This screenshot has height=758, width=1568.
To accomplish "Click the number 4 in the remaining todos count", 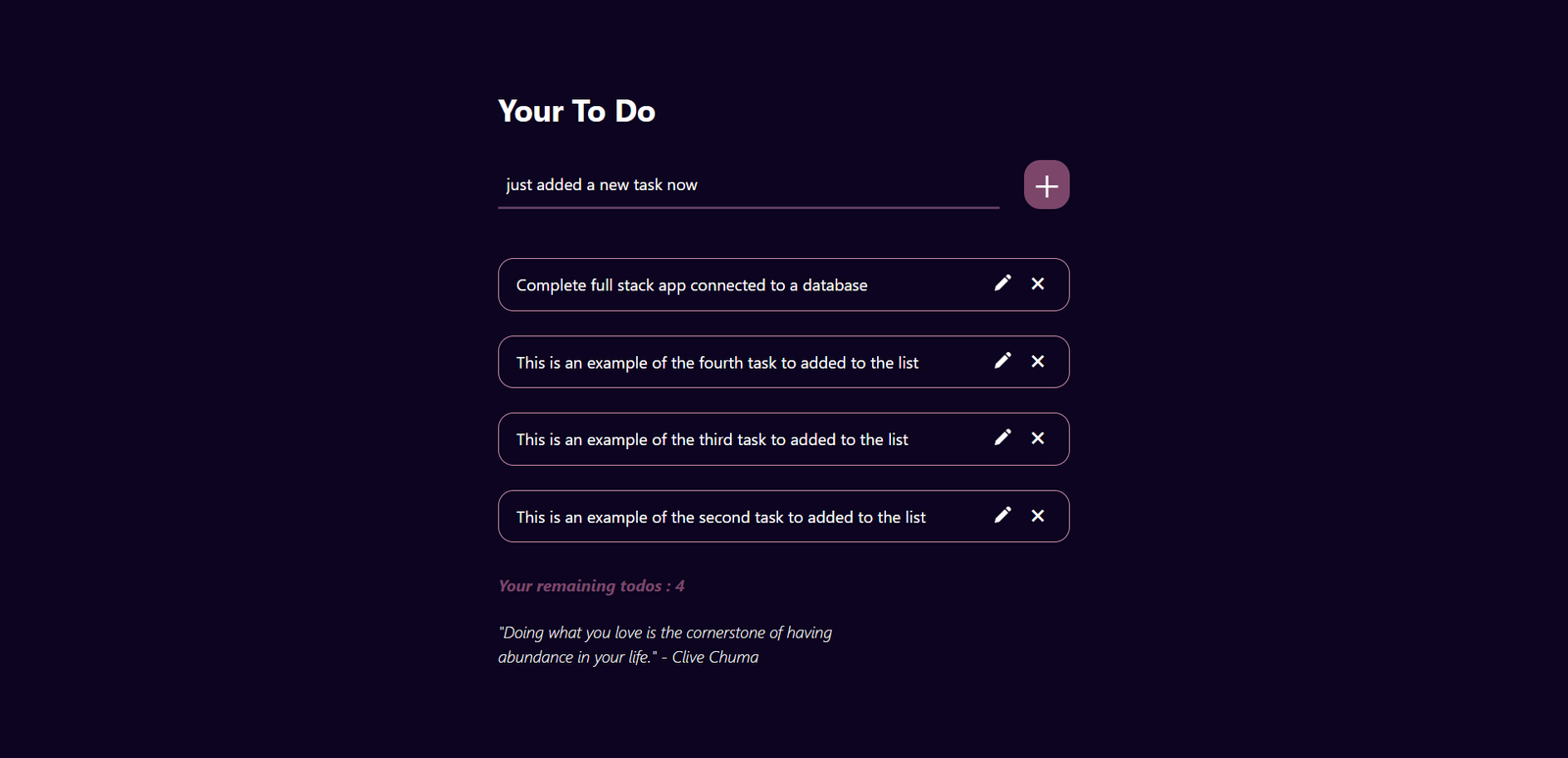I will [x=680, y=586].
